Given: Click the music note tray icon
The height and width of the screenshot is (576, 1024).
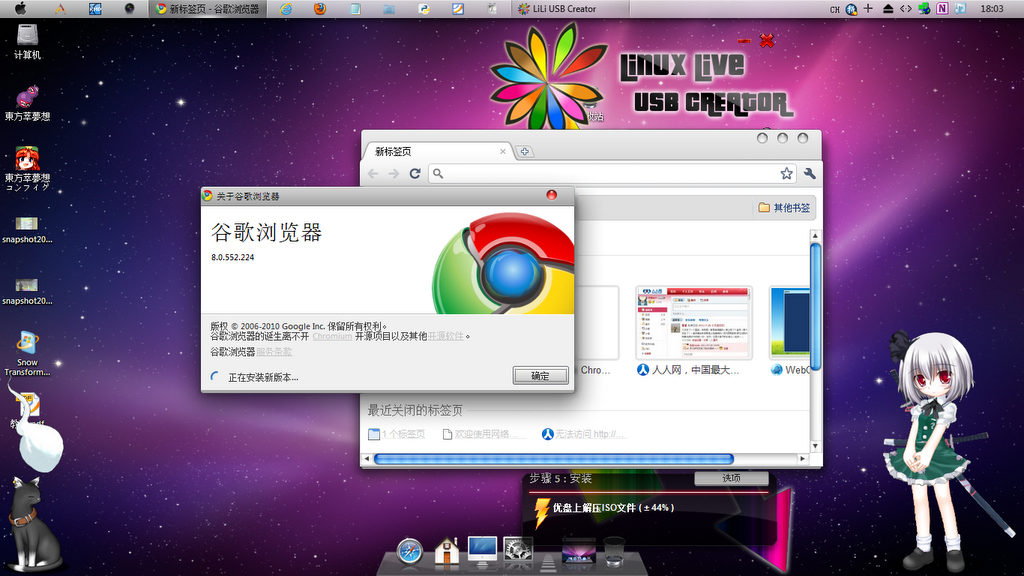Looking at the screenshot, I should [x=960, y=8].
